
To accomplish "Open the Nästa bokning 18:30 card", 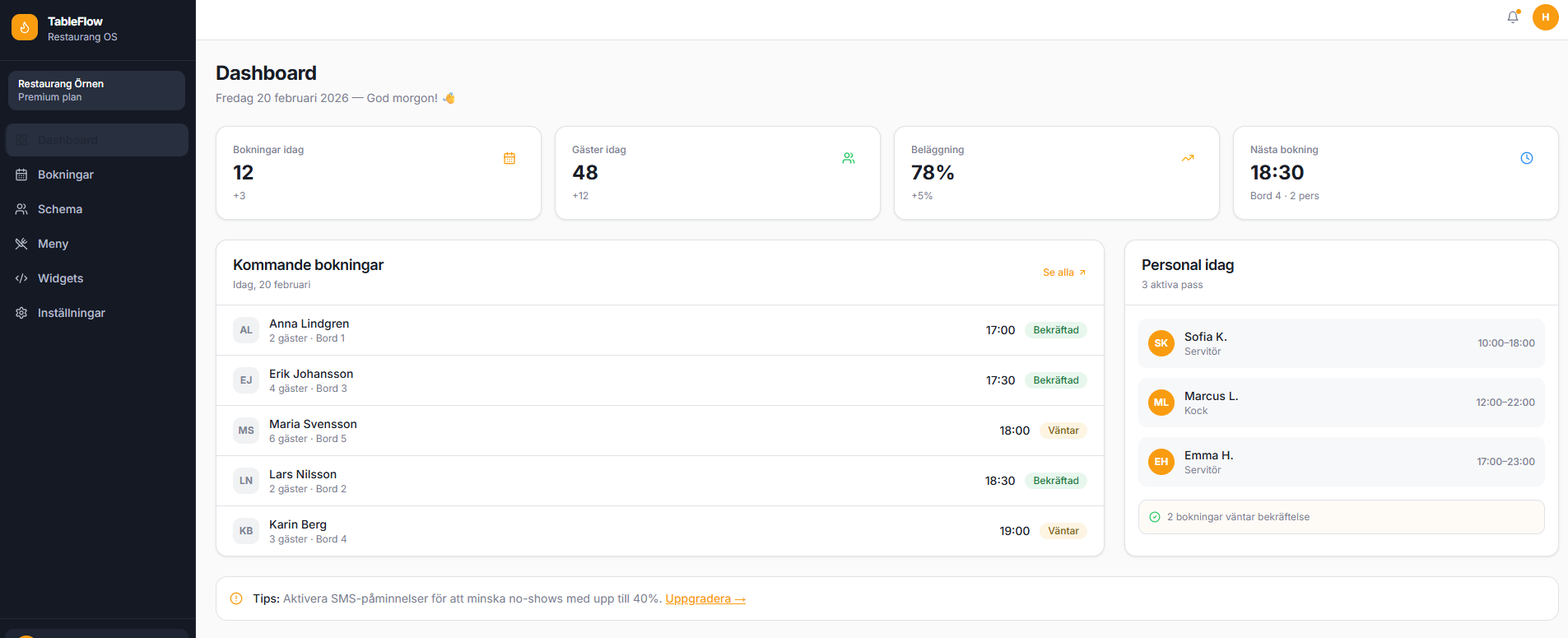I will coord(1396,173).
